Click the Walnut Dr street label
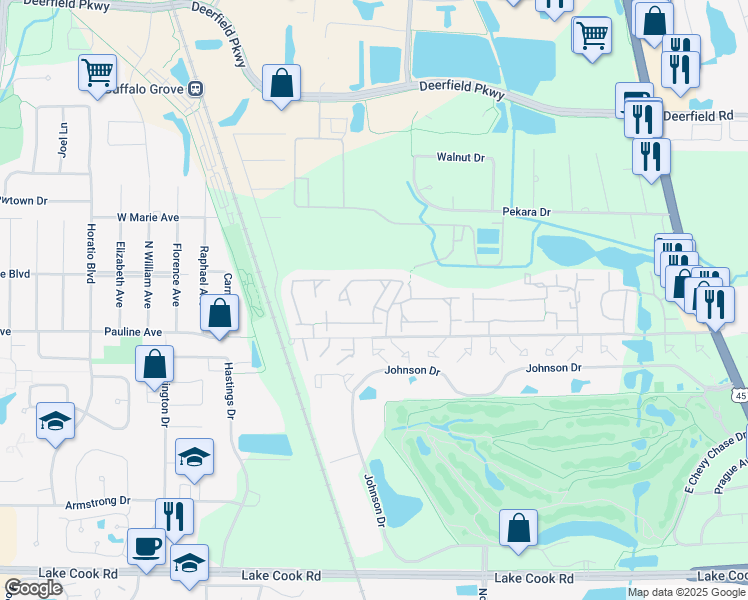The width and height of the screenshot is (748, 600). click(460, 158)
